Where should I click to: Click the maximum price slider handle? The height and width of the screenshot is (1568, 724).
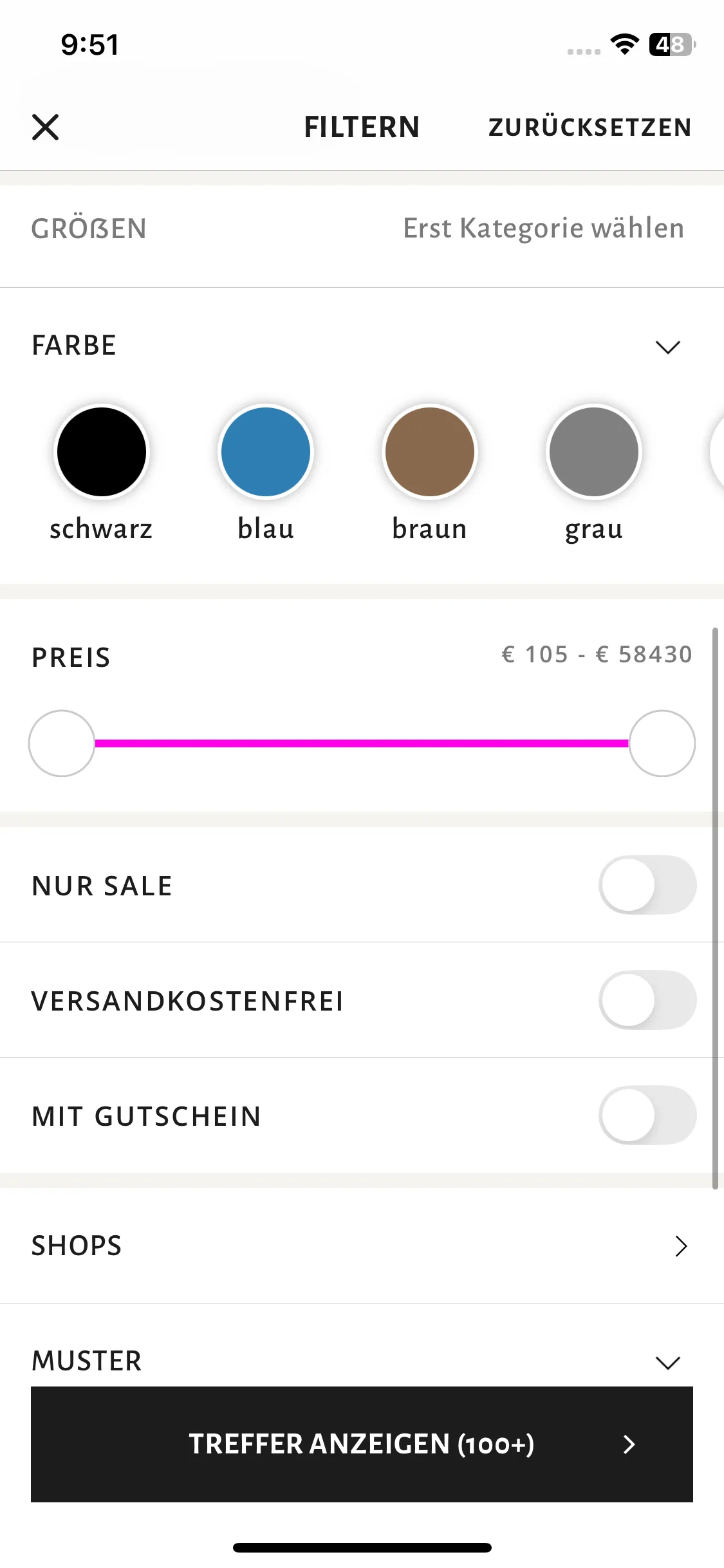click(x=662, y=743)
